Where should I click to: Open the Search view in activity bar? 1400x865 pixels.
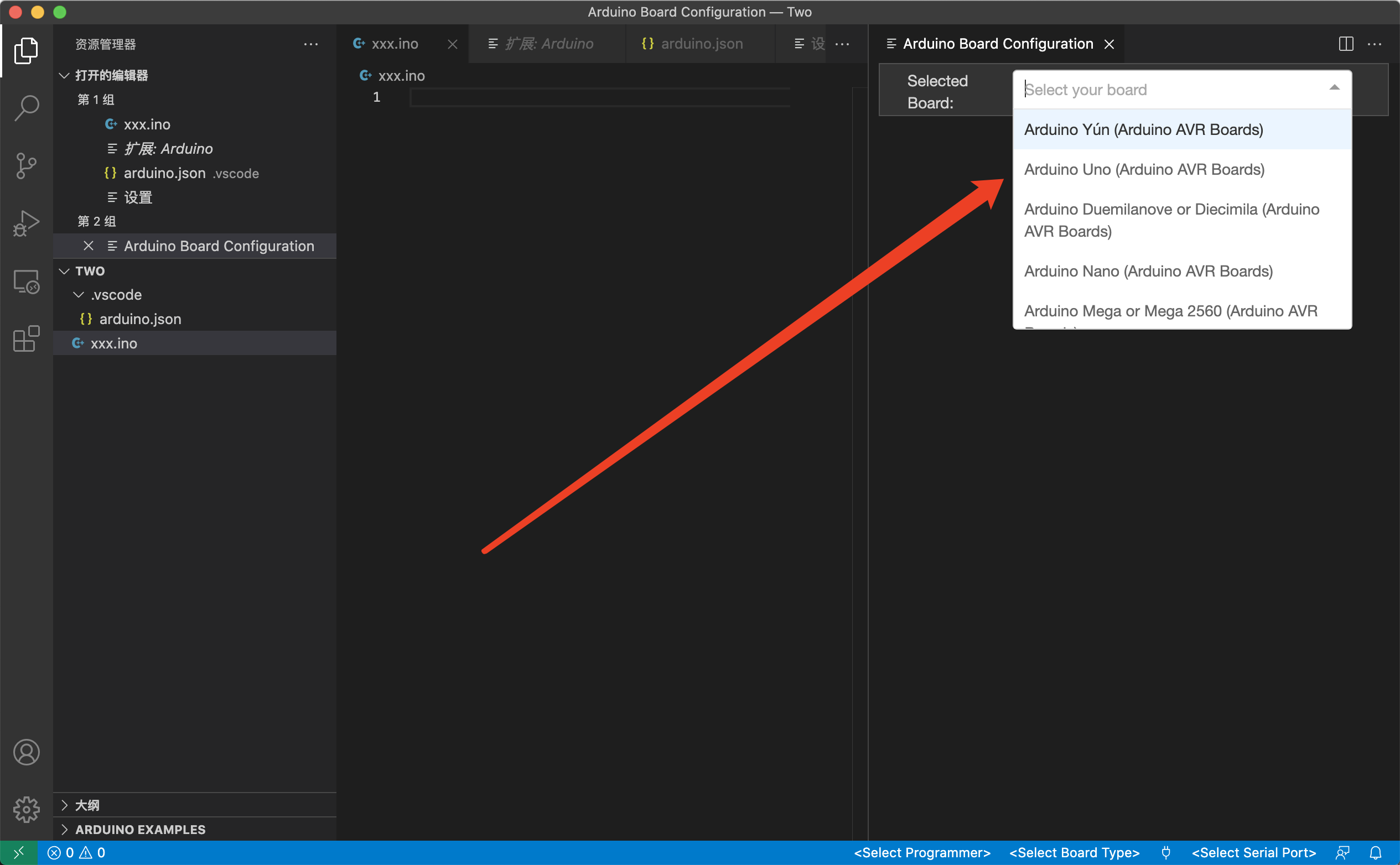(x=27, y=107)
